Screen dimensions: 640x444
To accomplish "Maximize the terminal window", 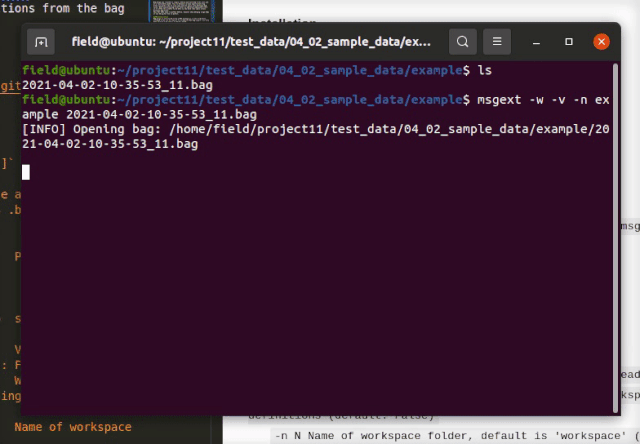I will [569, 42].
